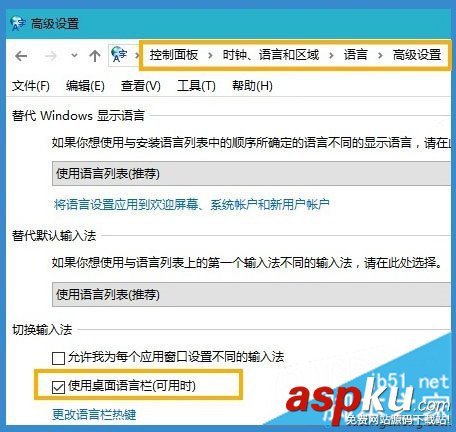
Task: Open the 文件(F) menu
Action: [31, 86]
